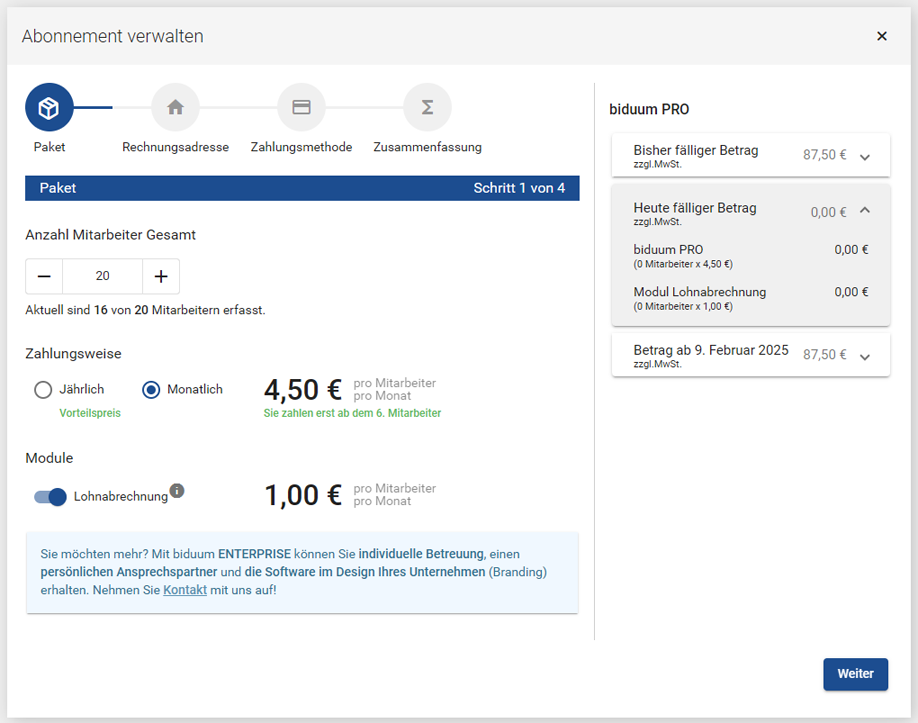Close the Abonnement verwalten dialog

(882, 35)
